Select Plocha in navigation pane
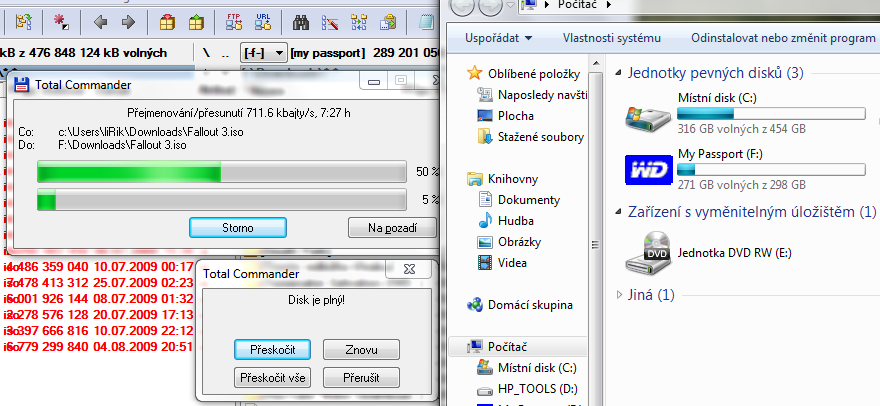Screen dimensions: 880x406 click(x=506, y=116)
